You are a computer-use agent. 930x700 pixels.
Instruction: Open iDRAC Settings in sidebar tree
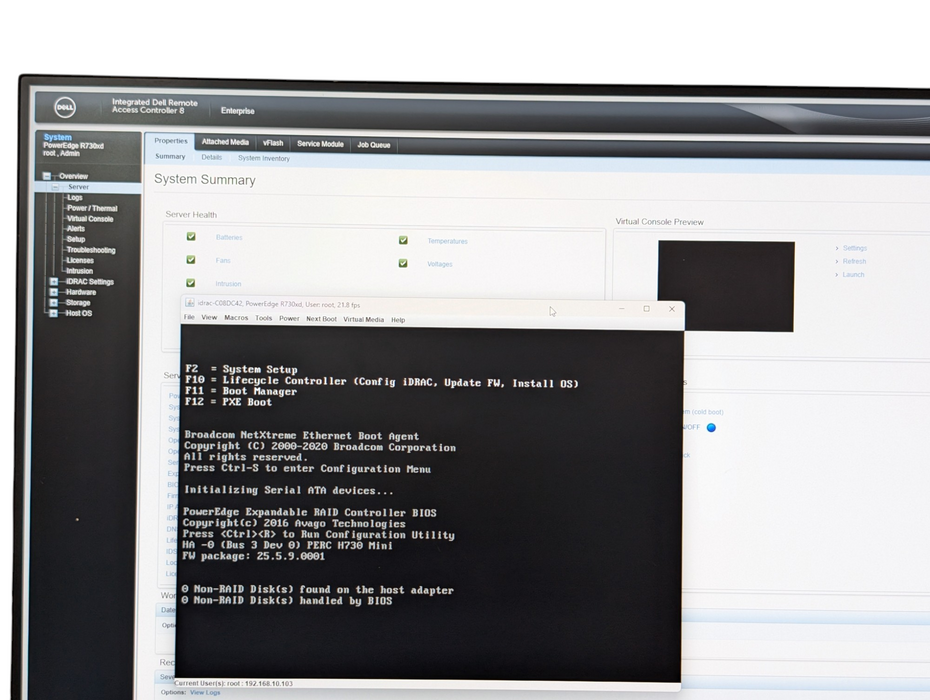pyautogui.click(x=90, y=282)
